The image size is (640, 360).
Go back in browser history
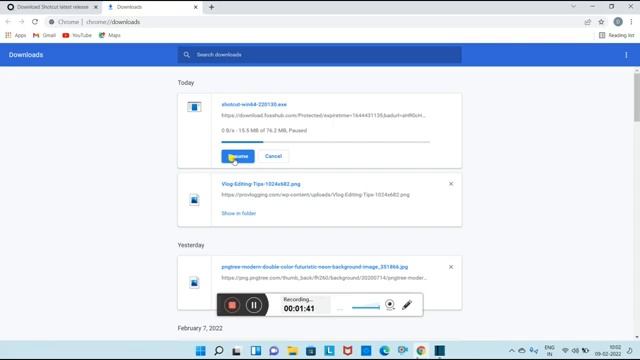point(8,22)
